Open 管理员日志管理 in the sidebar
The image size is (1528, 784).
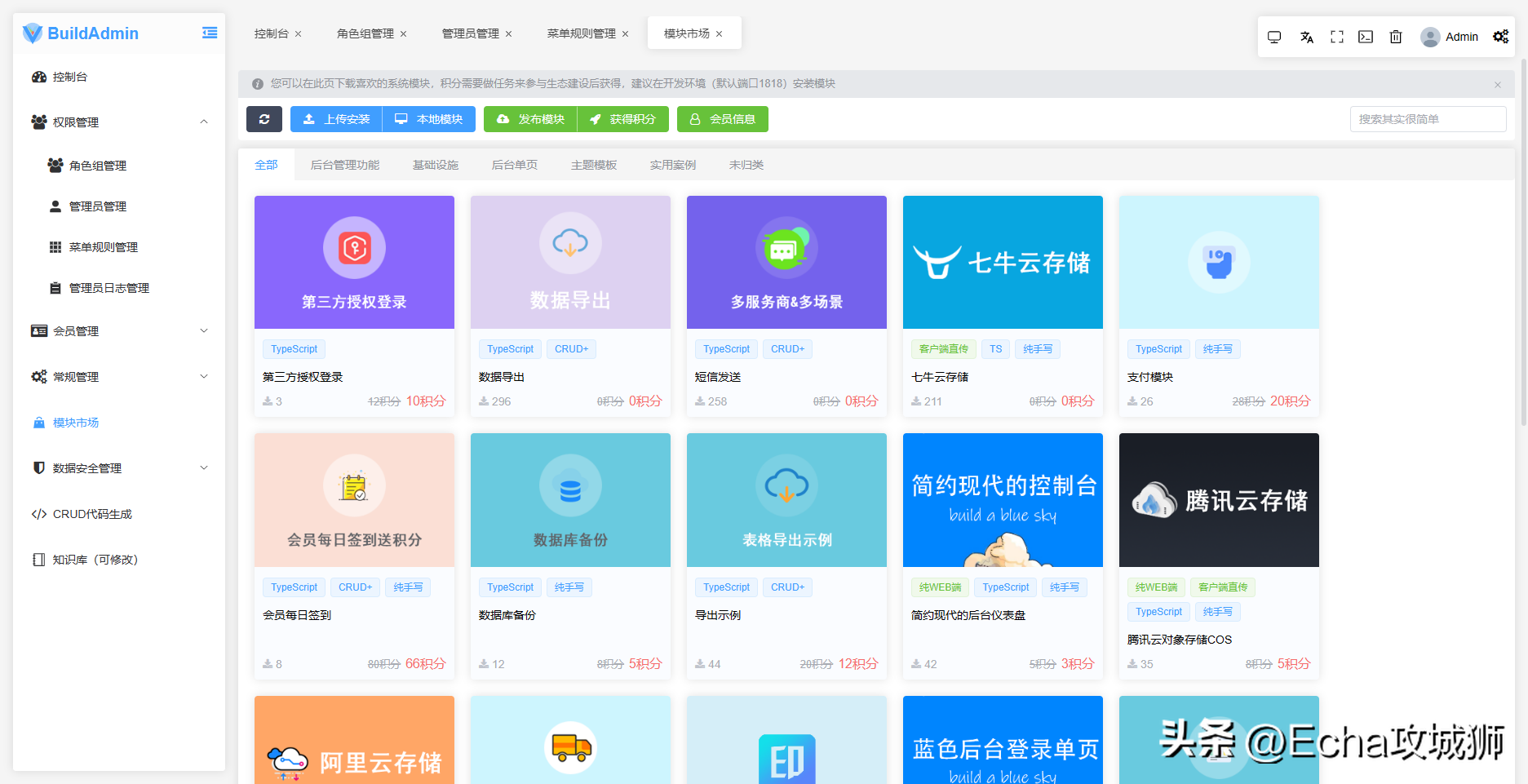tap(119, 288)
